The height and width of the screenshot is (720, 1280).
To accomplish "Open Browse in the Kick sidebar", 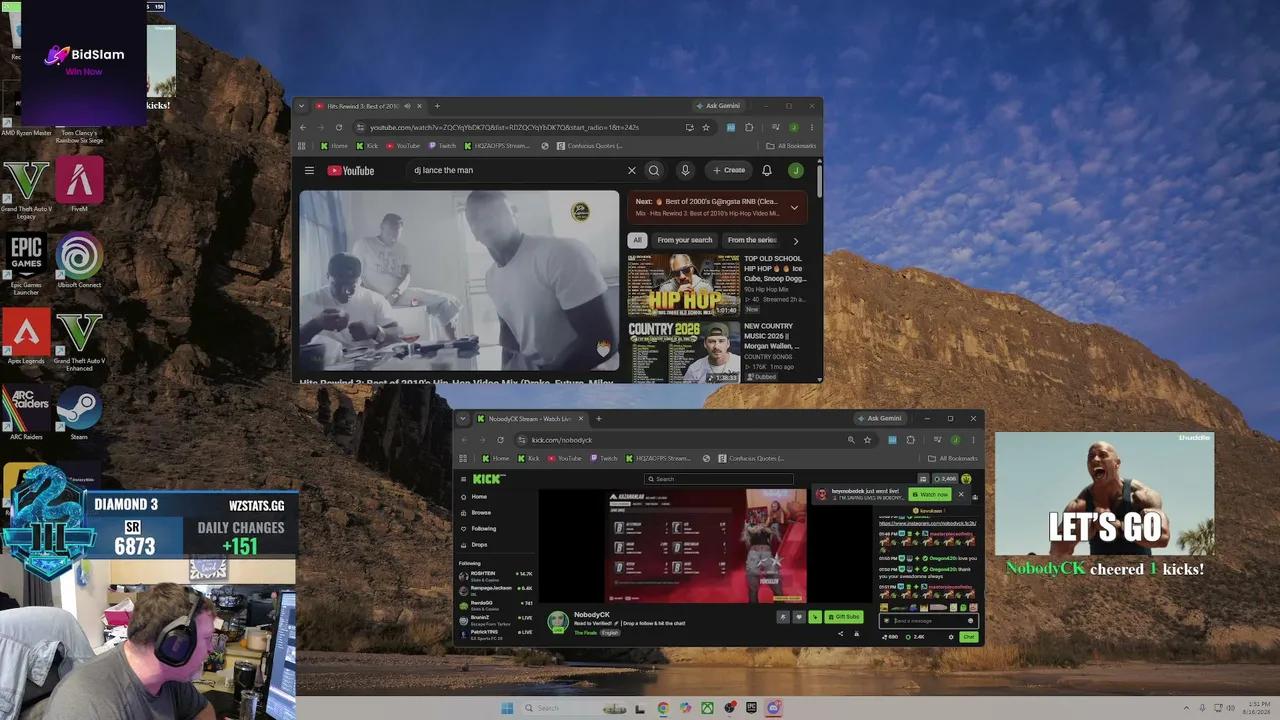I will (x=481, y=513).
